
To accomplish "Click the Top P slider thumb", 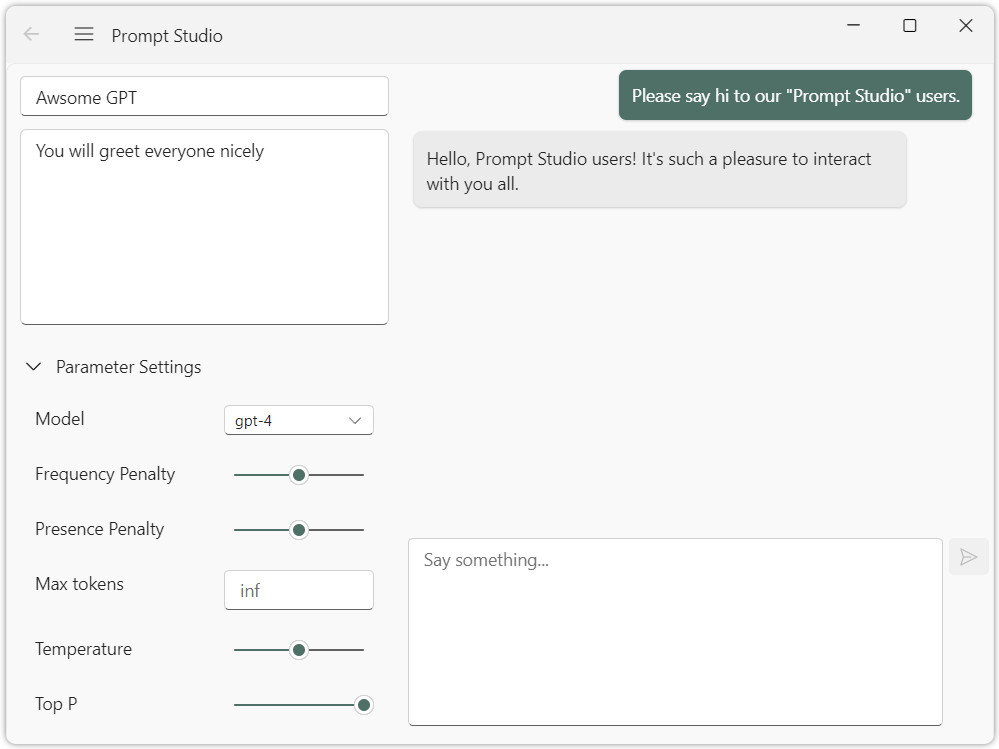I will tap(364, 705).
